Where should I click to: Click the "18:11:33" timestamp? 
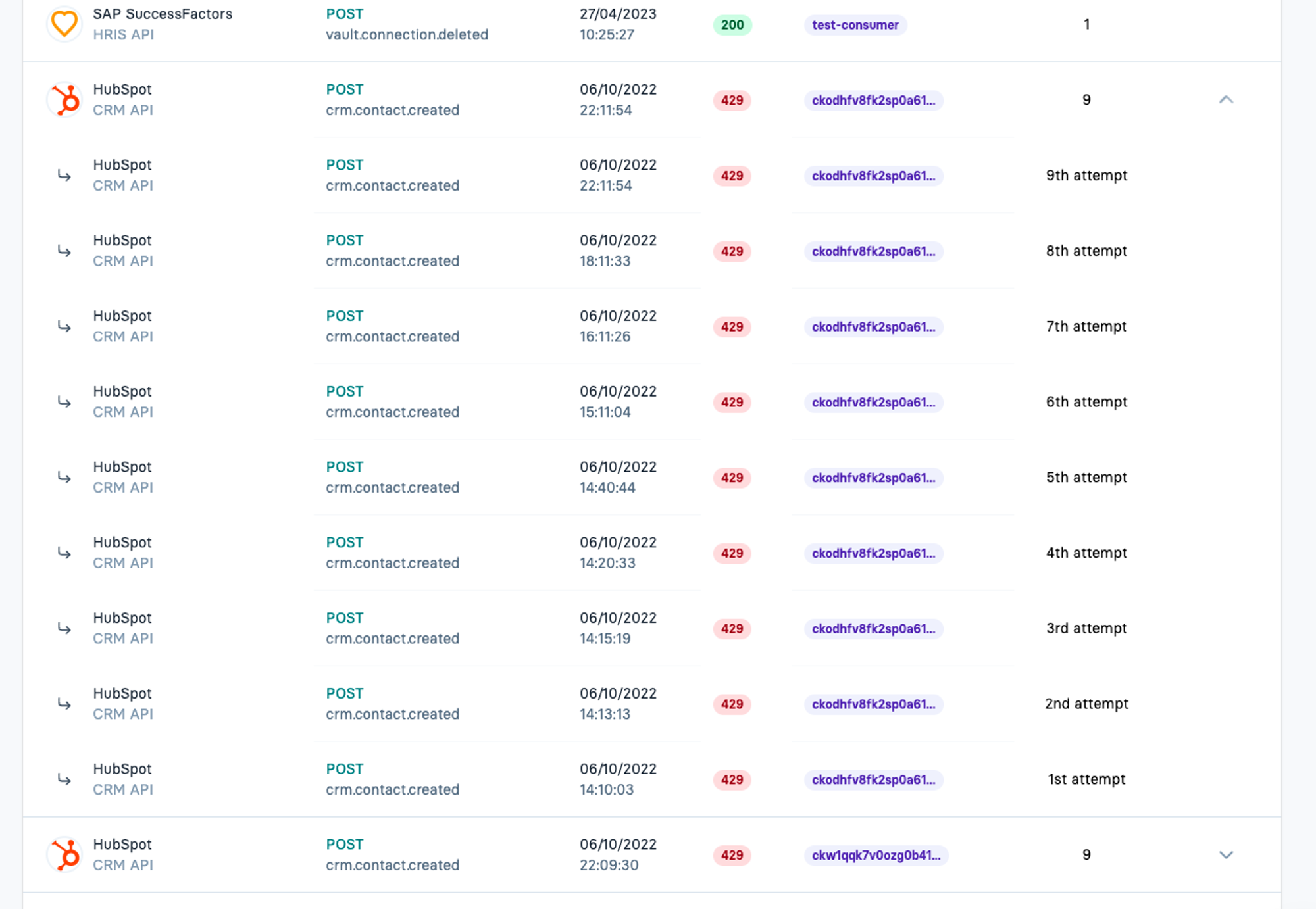[x=605, y=261]
